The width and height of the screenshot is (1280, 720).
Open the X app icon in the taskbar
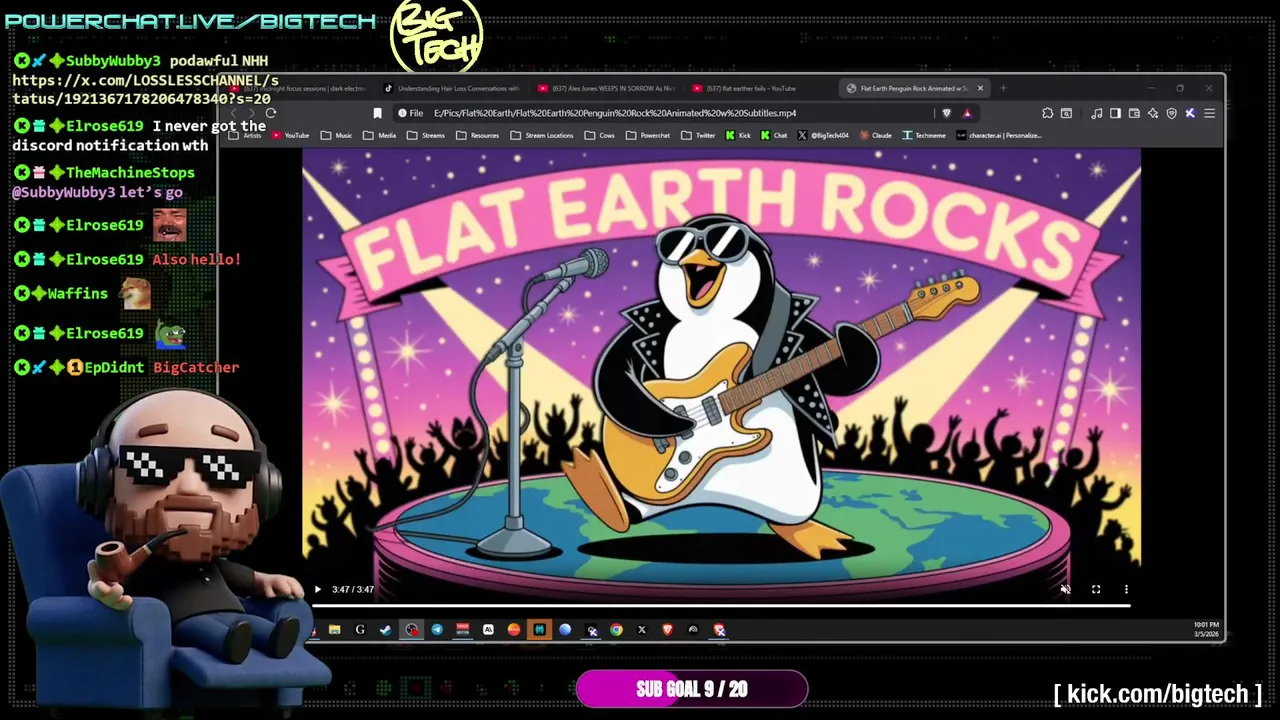click(642, 630)
